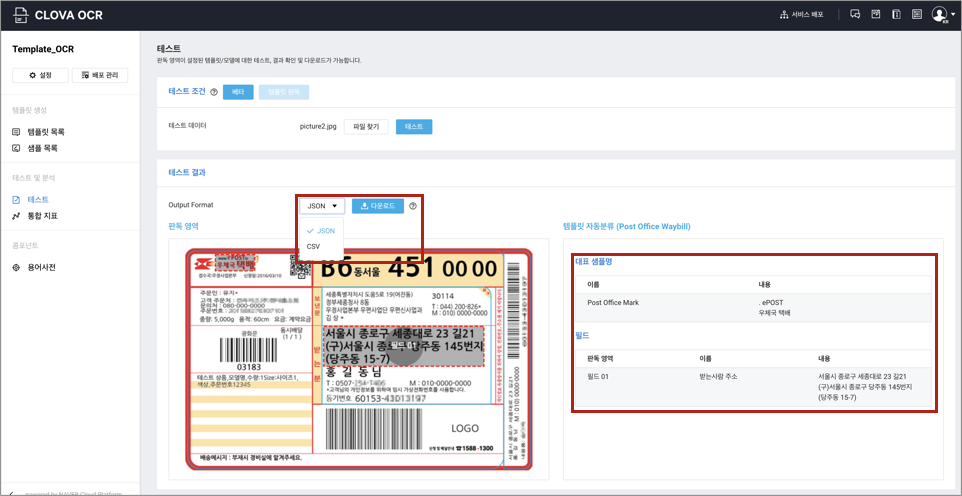This screenshot has height=496, width=962.
Task: Expand the profile dropdown arrow
Action: [x=952, y=15]
